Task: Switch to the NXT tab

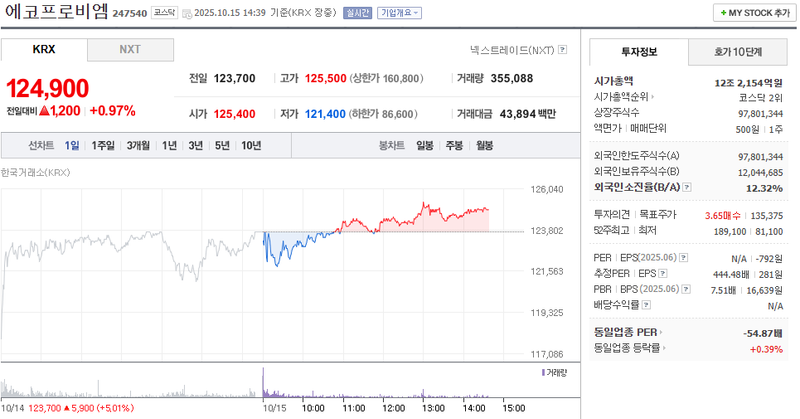Action: 130,49
